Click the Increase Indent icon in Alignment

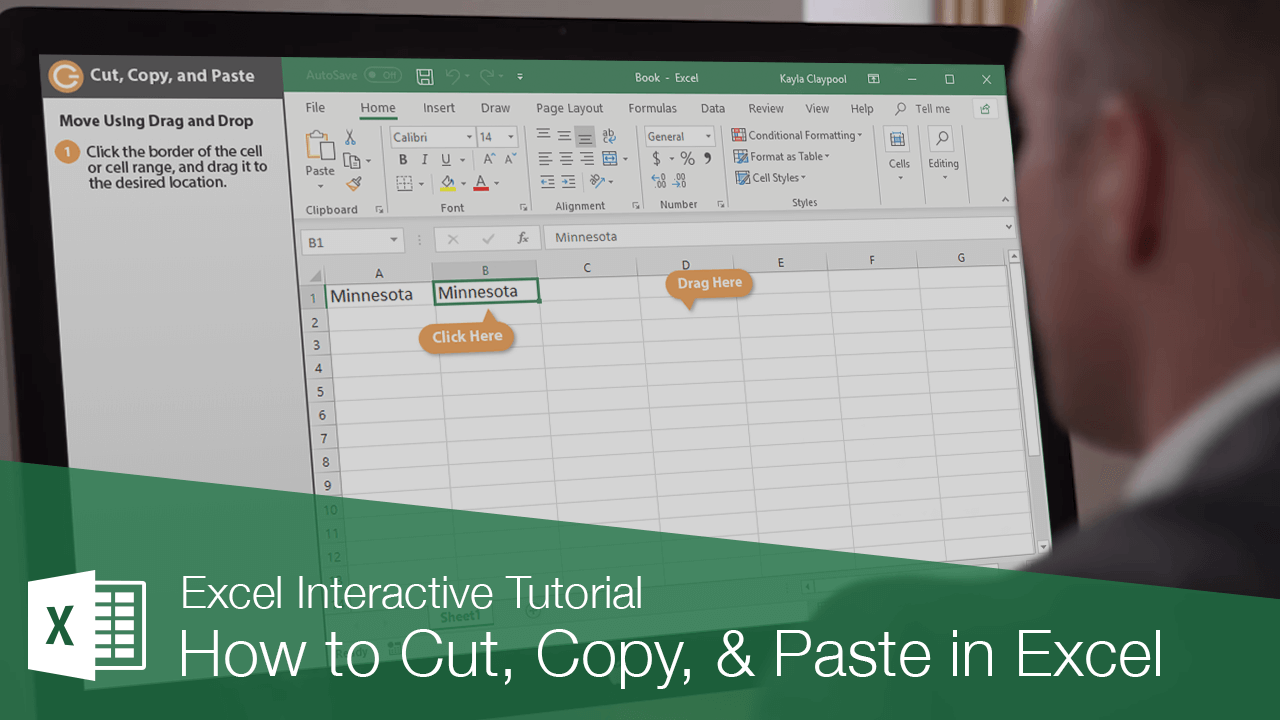(x=566, y=182)
